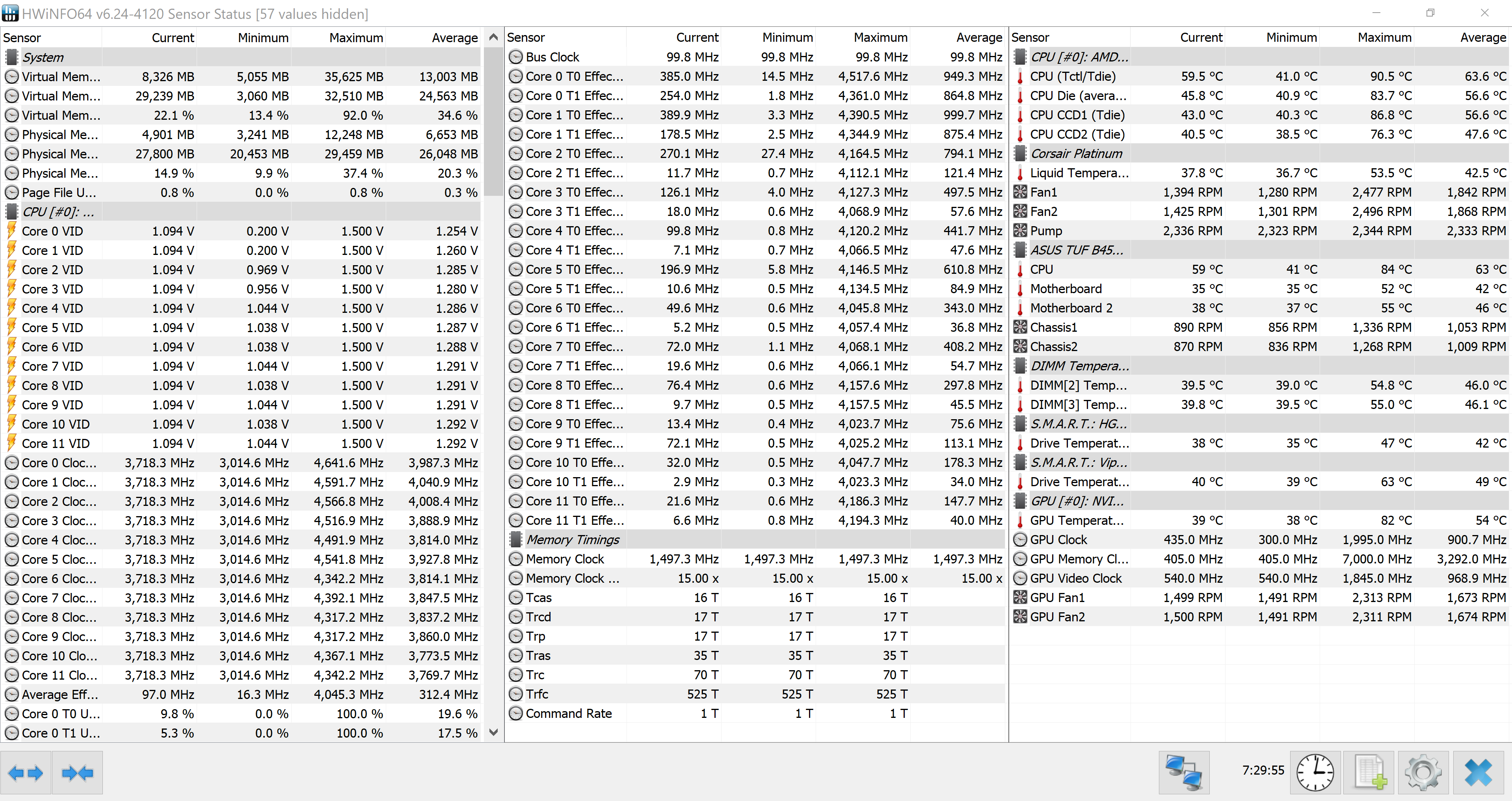Click scrollbar down arrow in left panel
1512x801 pixels.
[x=494, y=732]
